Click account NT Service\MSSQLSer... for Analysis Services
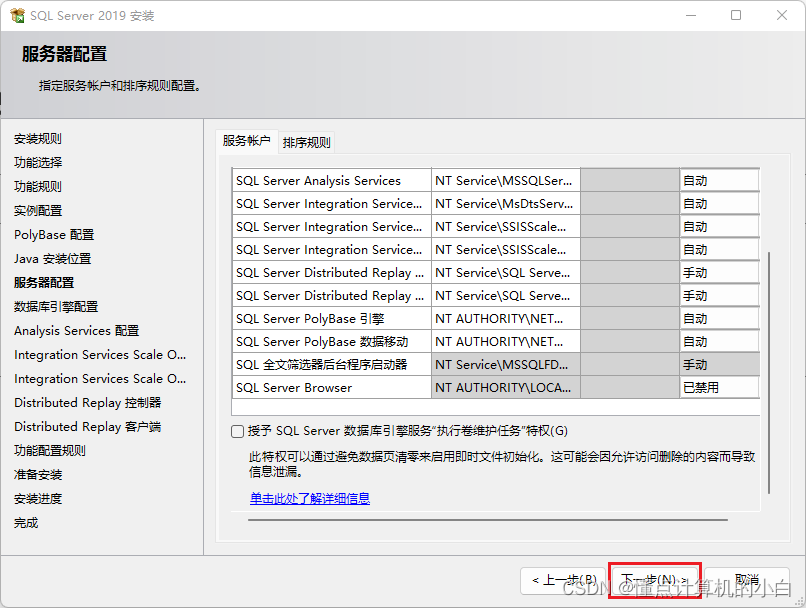Image resolution: width=806 pixels, height=608 pixels. pos(506,180)
